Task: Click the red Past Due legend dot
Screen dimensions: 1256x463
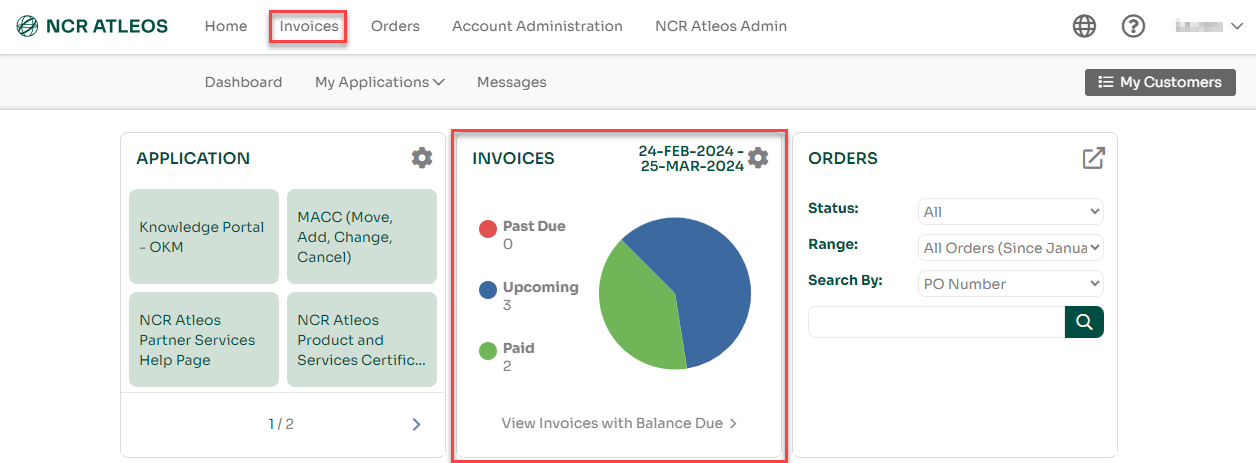Action: click(x=488, y=229)
